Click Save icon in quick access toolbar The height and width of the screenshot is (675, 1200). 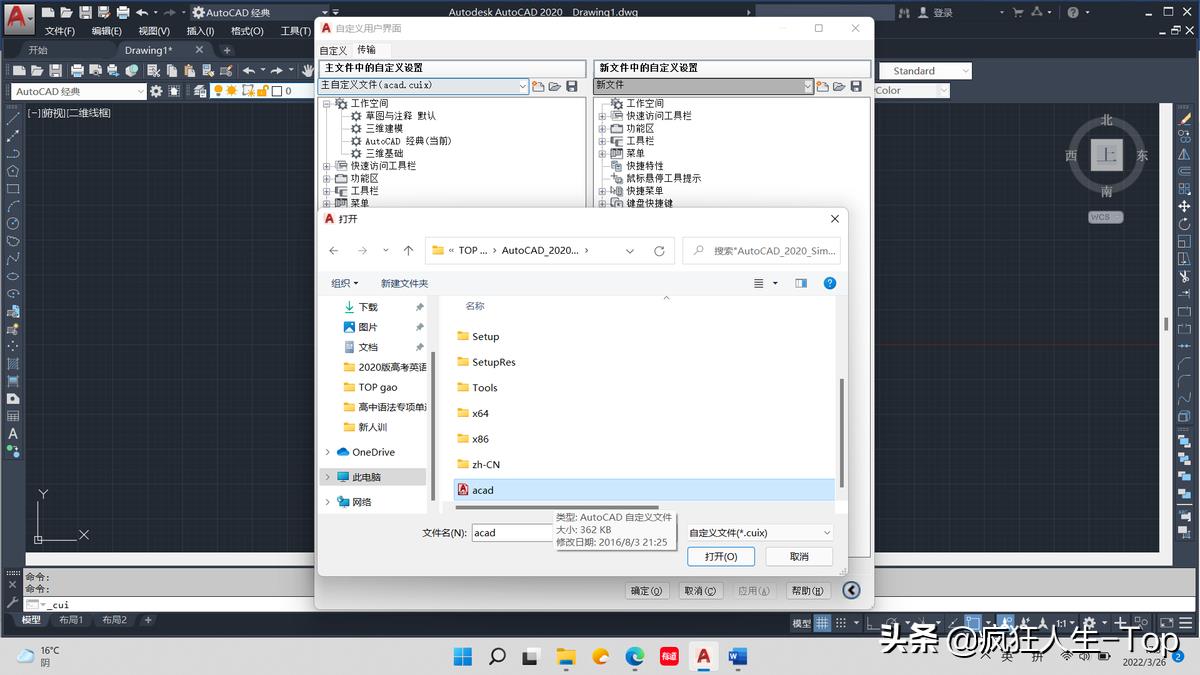click(85, 13)
